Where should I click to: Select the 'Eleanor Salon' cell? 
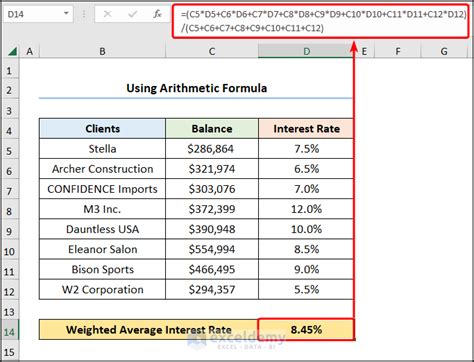[102, 249]
